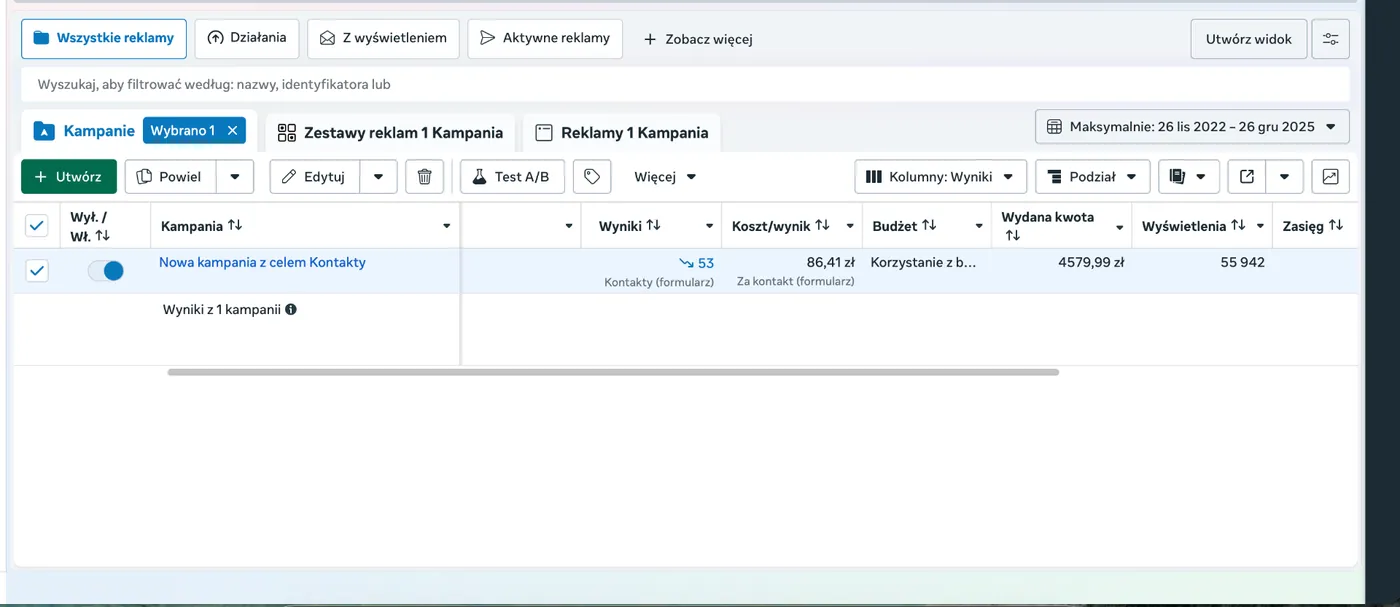Click the info icon beside Wyniki z 1 kampanii
1400x607 pixels.
(291, 310)
